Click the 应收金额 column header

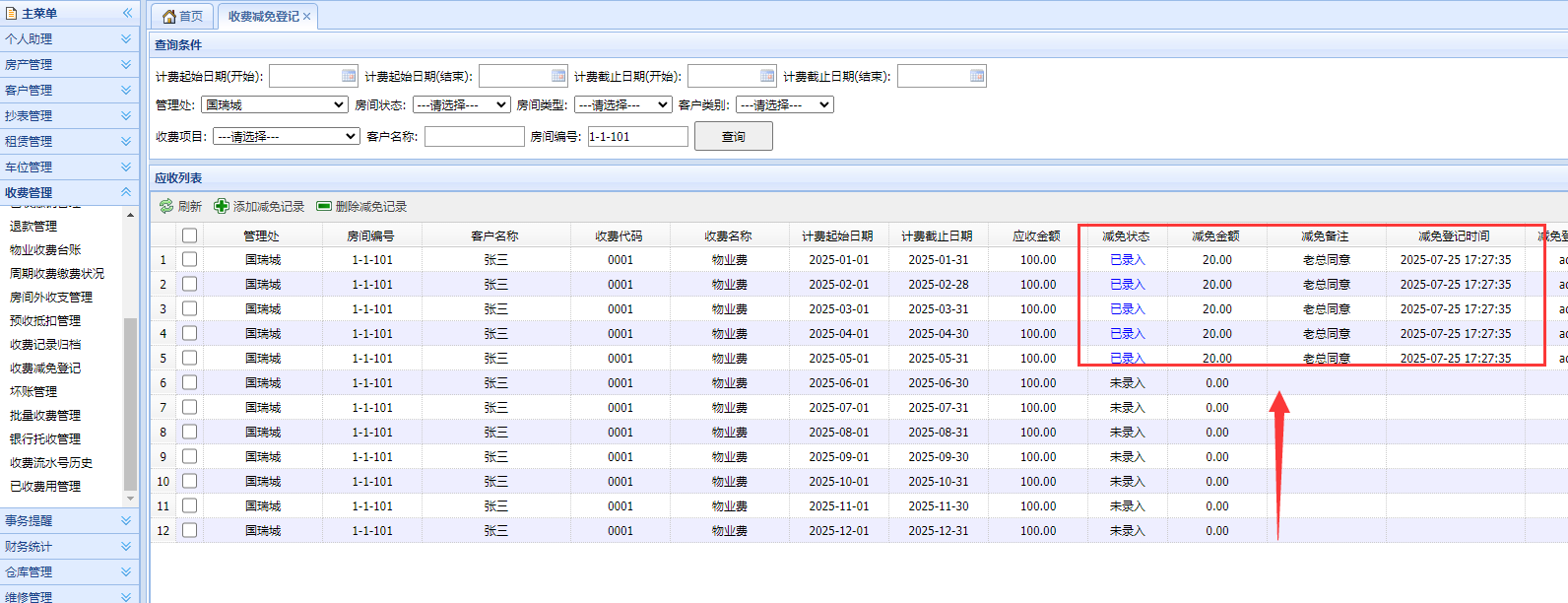pyautogui.click(x=1037, y=235)
